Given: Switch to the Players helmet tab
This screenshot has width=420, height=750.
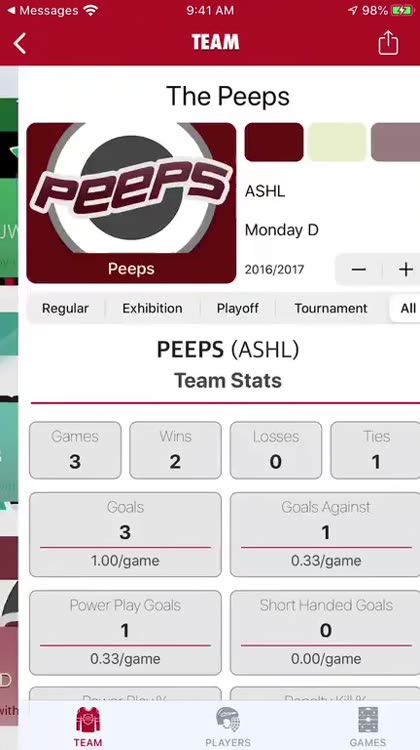Looking at the screenshot, I should pyautogui.click(x=228, y=727).
